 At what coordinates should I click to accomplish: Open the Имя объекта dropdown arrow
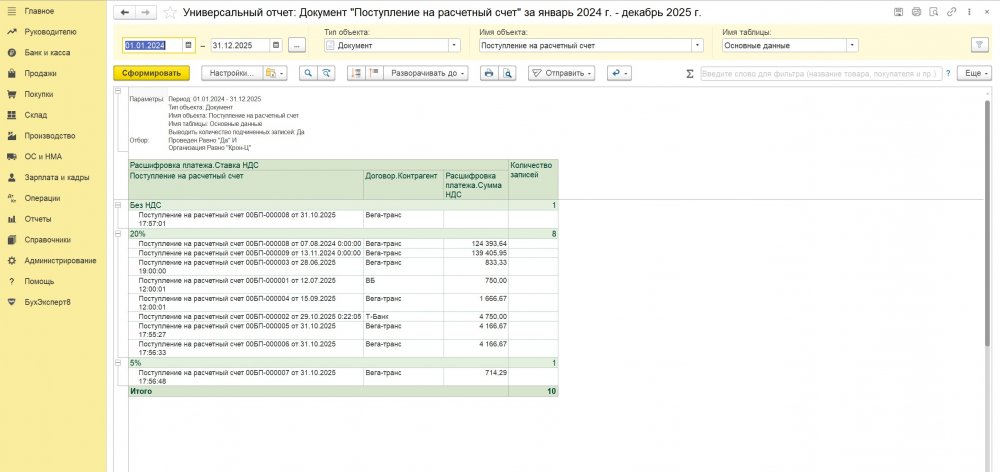point(697,45)
